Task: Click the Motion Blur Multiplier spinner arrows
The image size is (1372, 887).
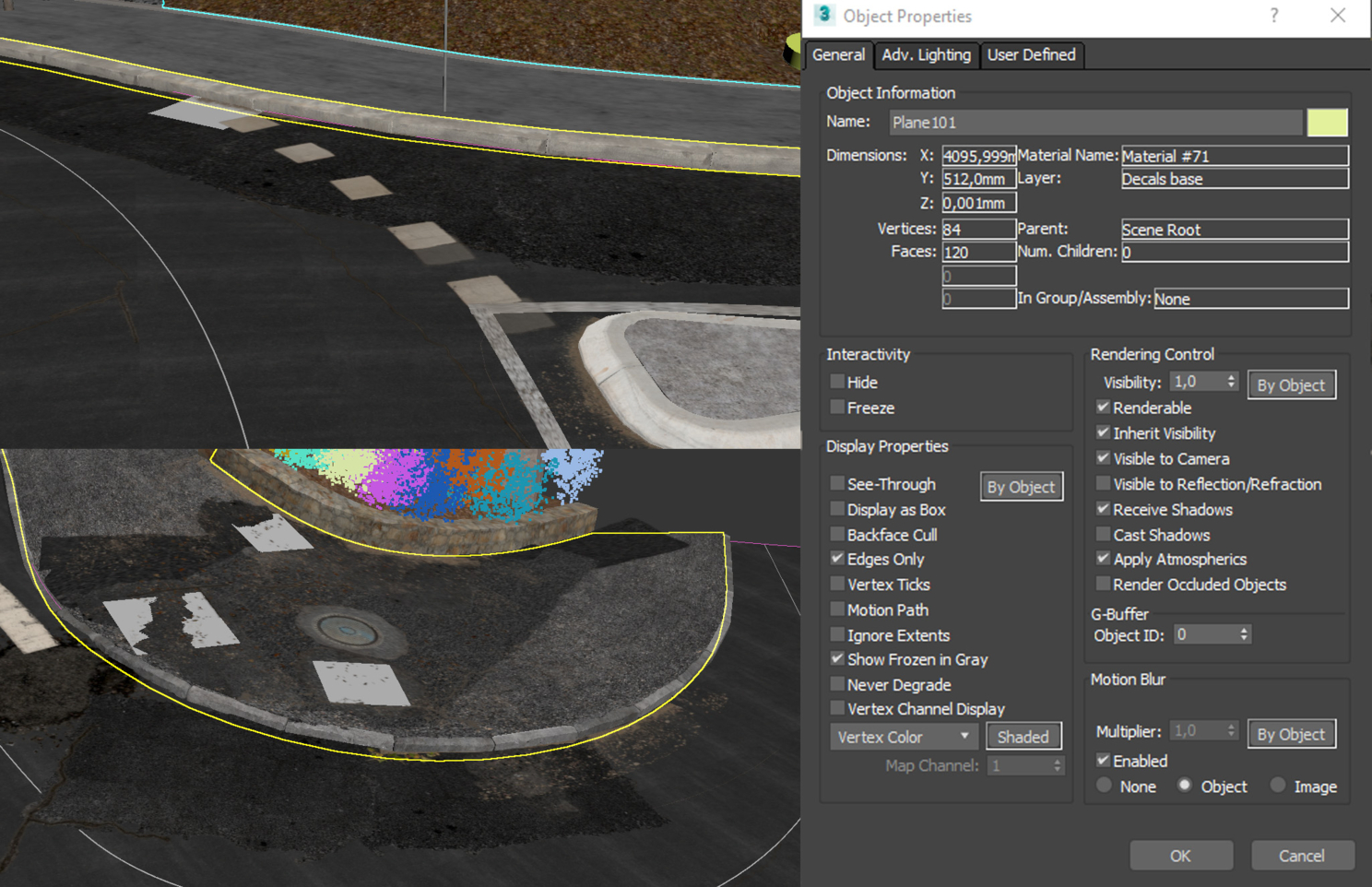Action: (x=1230, y=731)
